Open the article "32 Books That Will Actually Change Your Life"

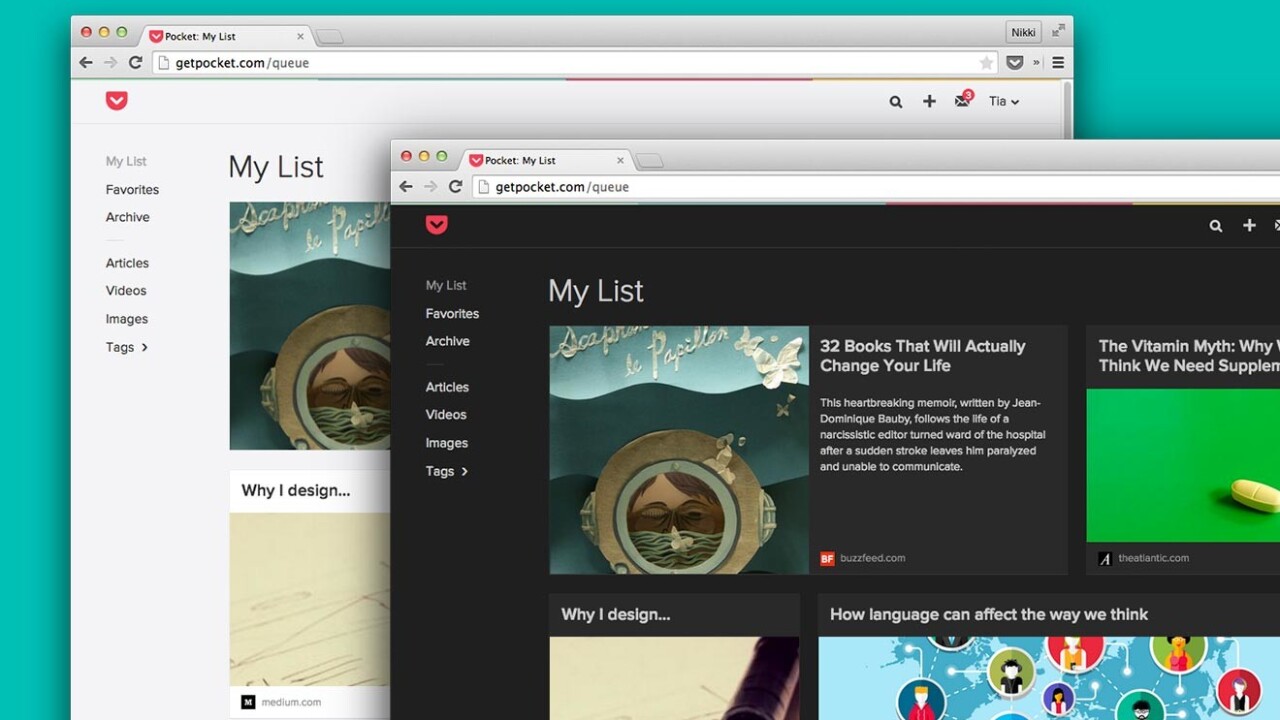tap(922, 355)
